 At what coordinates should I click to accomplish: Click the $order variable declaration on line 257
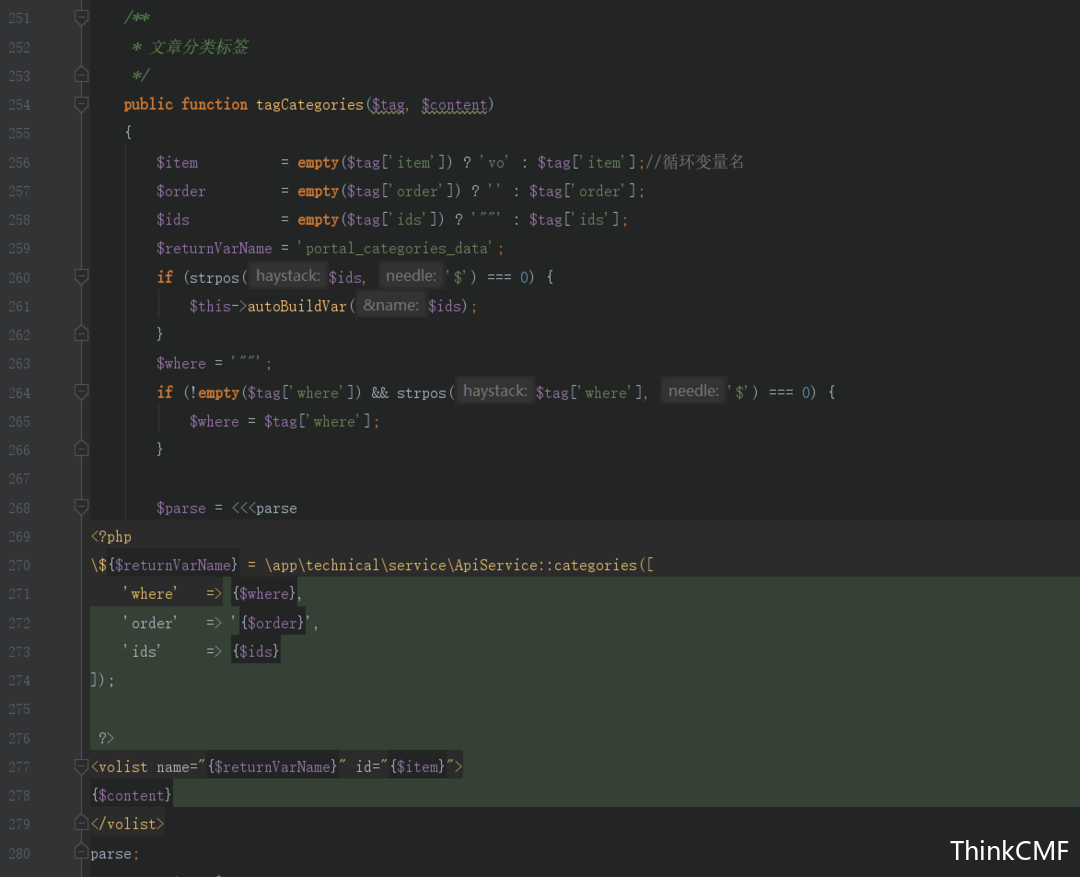click(181, 192)
